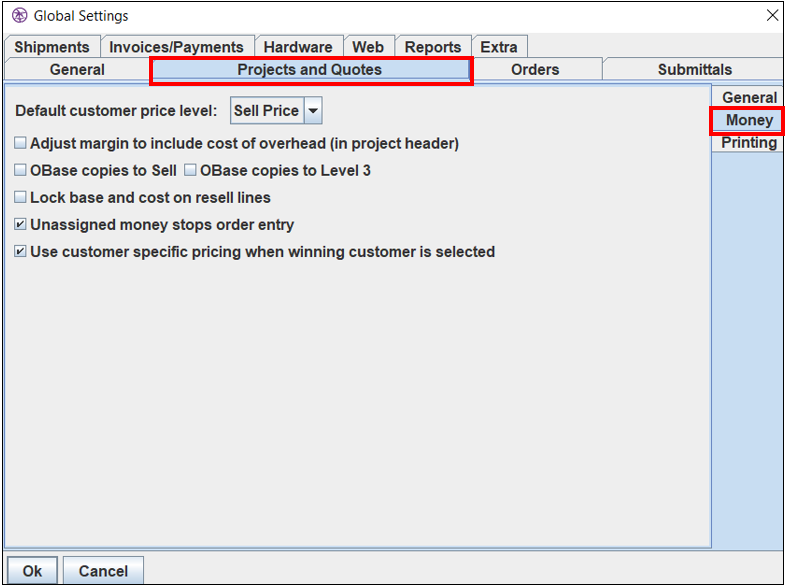Image resolution: width=787 pixels, height=588 pixels.
Task: Check OBase copies to Level 3
Action: 191,171
